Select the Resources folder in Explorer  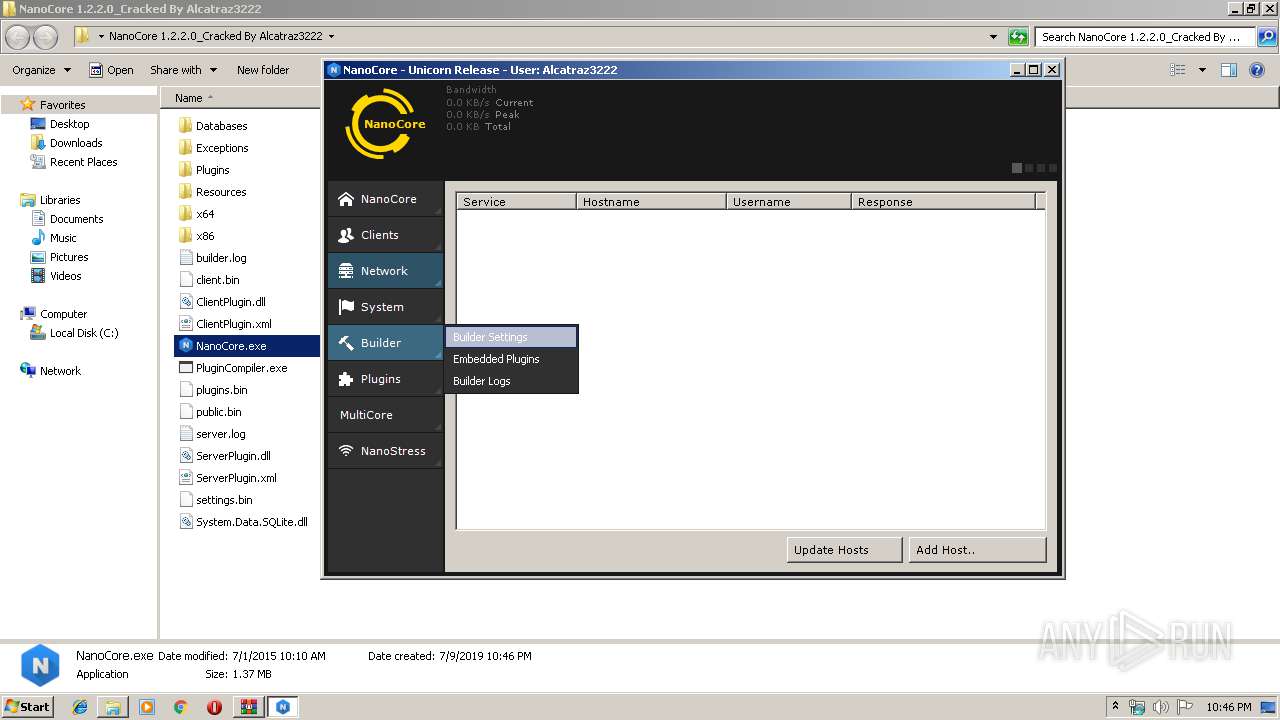[212, 192]
